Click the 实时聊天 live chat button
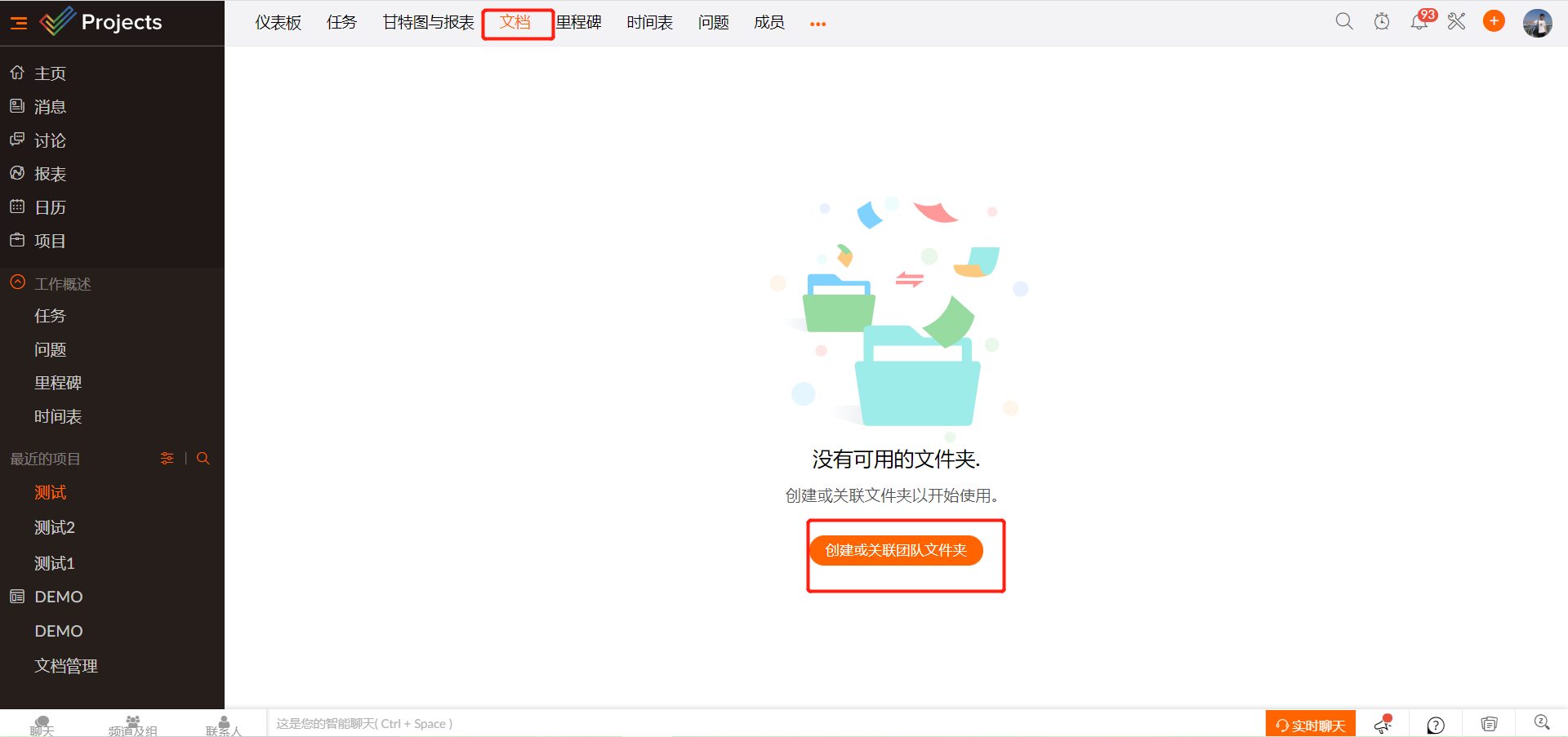This screenshot has height=737, width=1568. 1310,725
